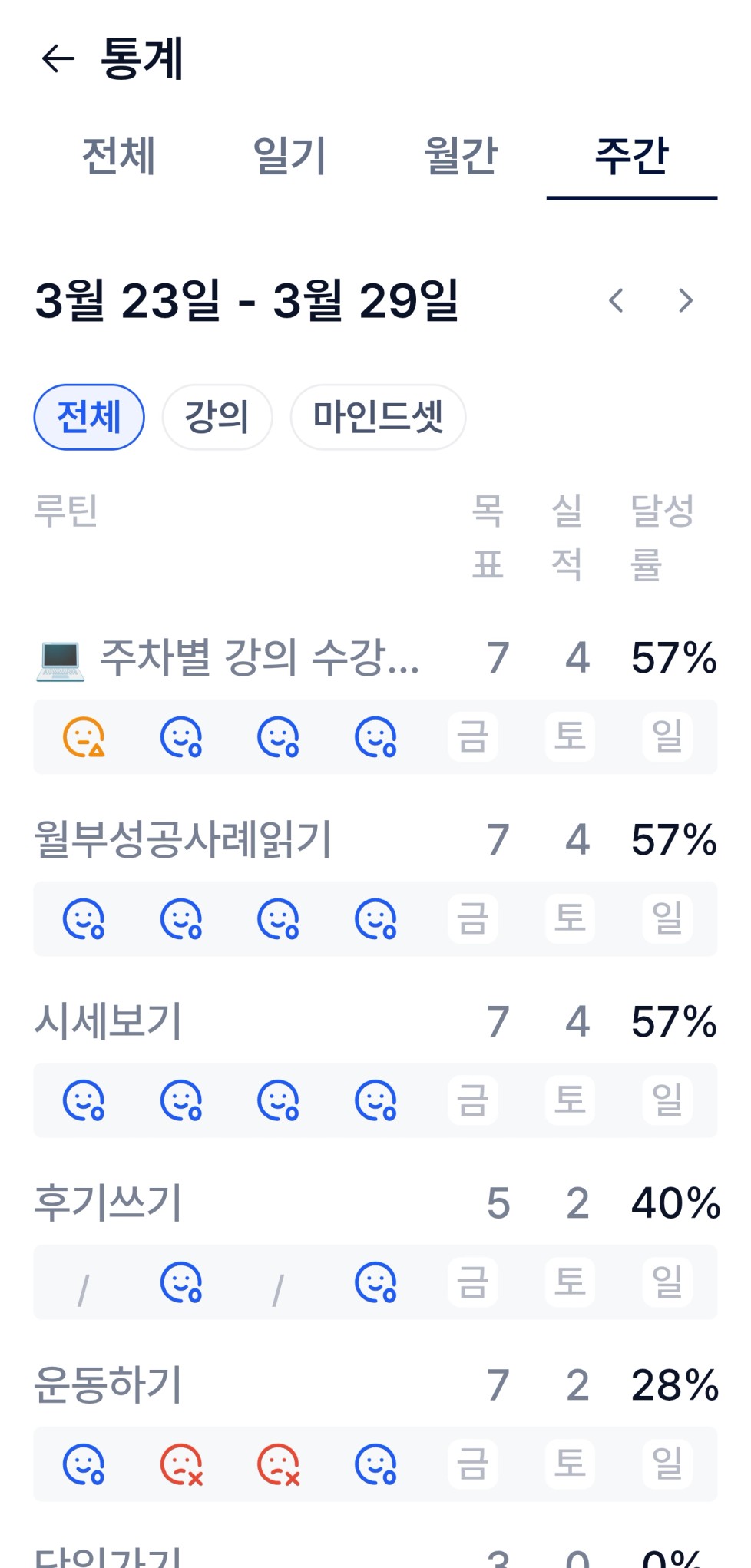Switch to the 월간 tab
This screenshot has width=751, height=1568.
pos(461,156)
